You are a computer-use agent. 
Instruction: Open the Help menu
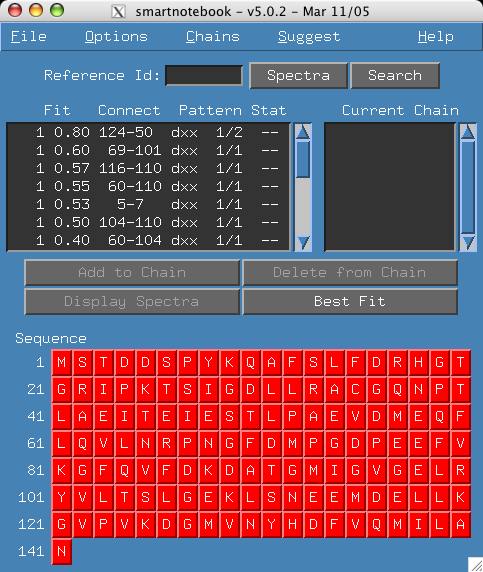pos(436,36)
